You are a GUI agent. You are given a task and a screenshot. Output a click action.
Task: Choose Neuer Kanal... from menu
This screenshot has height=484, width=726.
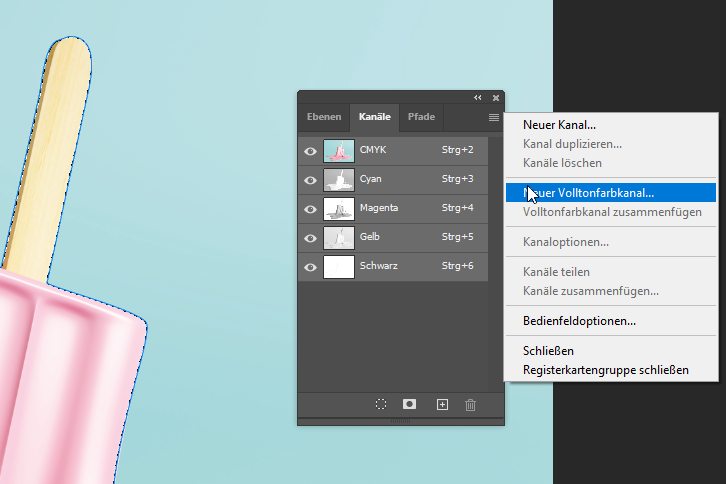[x=559, y=125]
